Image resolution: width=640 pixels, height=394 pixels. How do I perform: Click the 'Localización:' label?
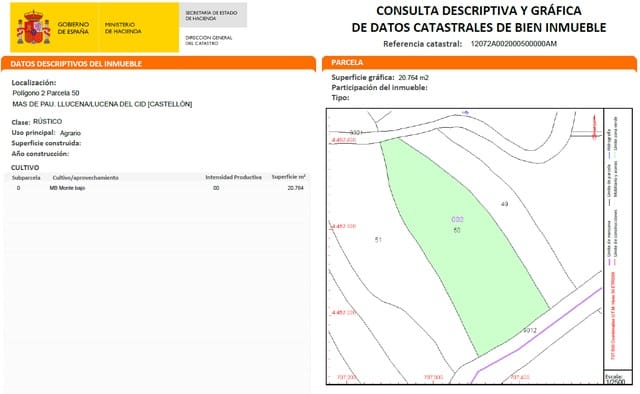tap(34, 82)
